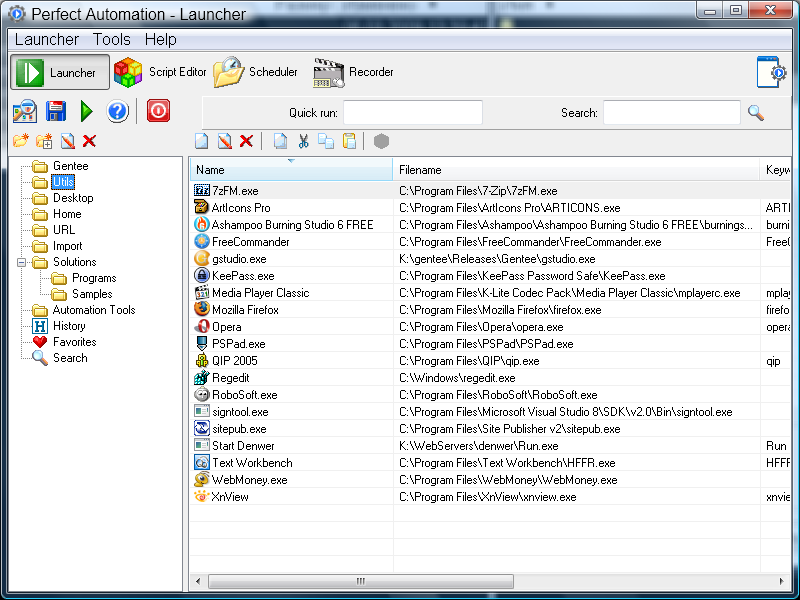Click the add subfolder icon with plus
Viewport: 800px width, 600px height.
tap(44, 141)
